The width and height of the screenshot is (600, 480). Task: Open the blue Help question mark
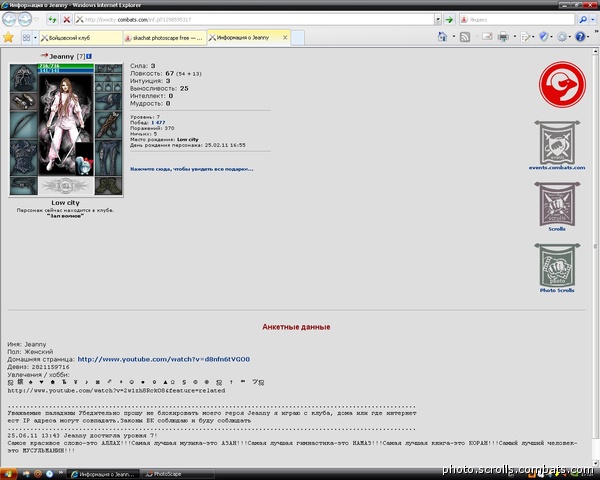(x=580, y=37)
